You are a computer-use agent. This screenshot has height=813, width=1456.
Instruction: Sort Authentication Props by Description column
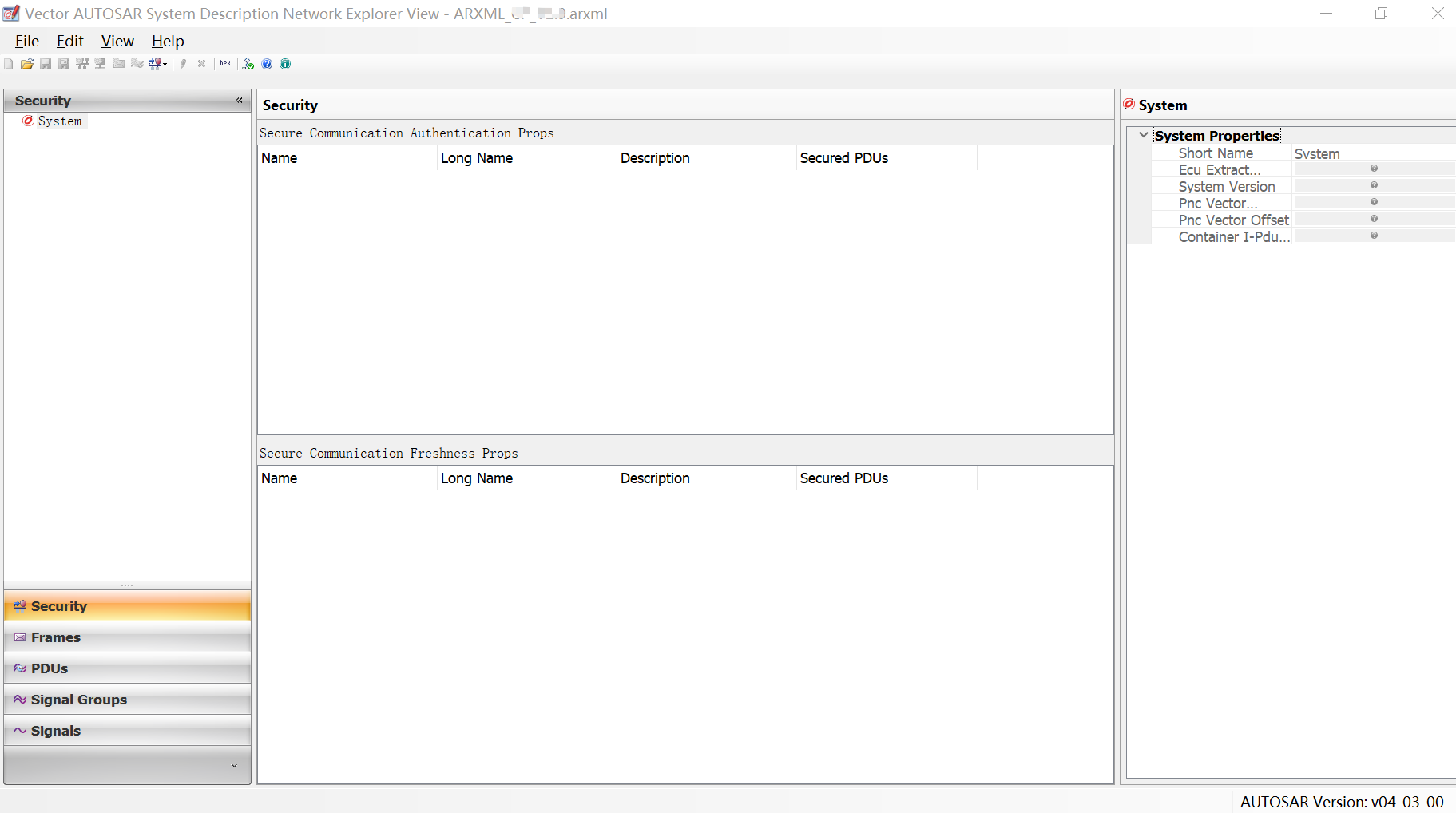(x=707, y=158)
